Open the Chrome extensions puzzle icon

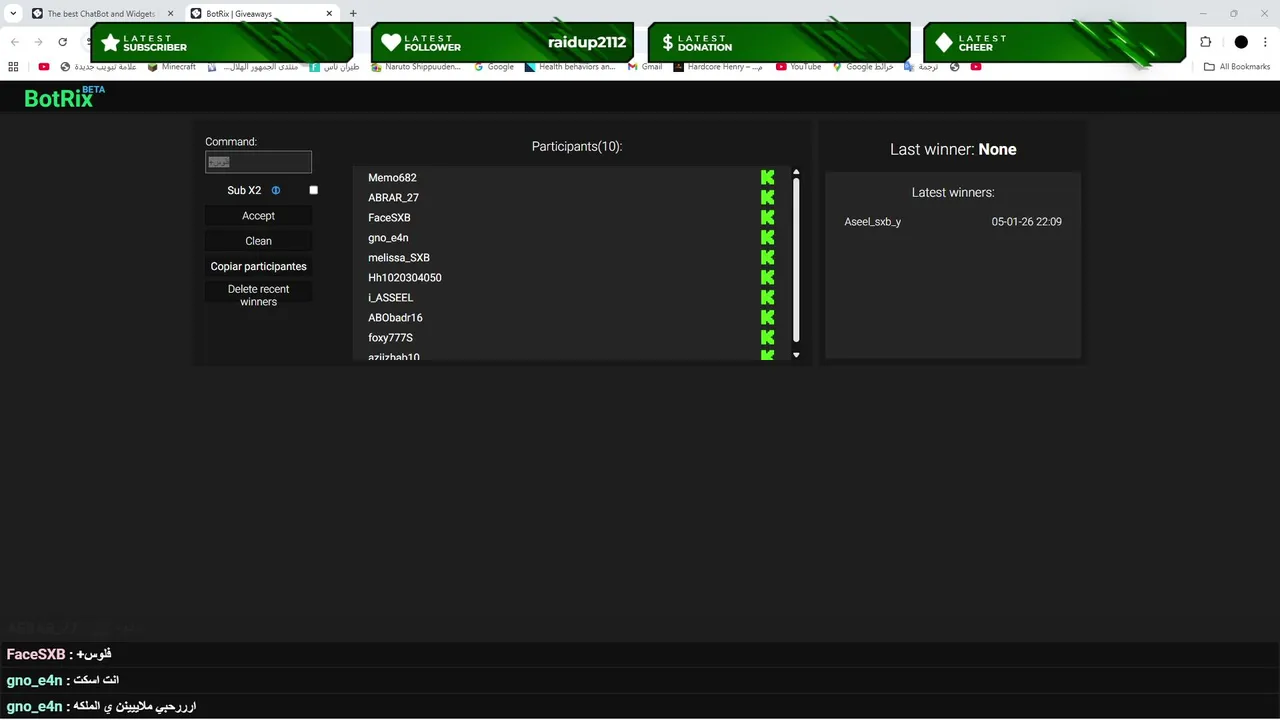tap(1205, 42)
